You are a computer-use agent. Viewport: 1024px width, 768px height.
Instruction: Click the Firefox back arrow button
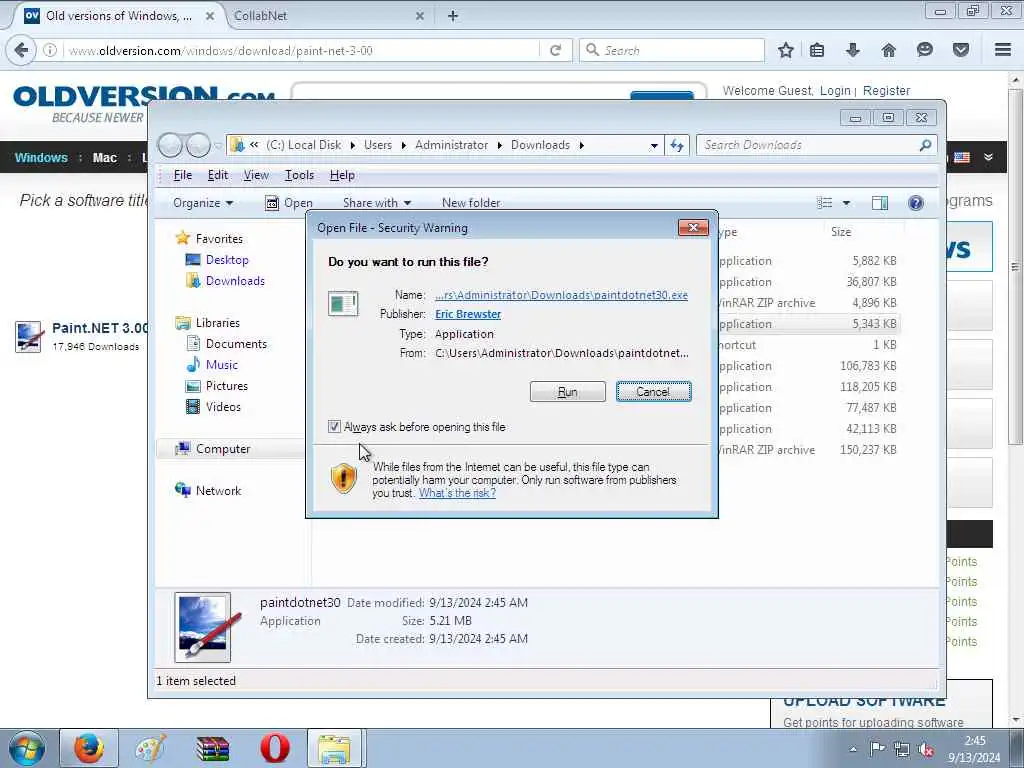click(21, 50)
